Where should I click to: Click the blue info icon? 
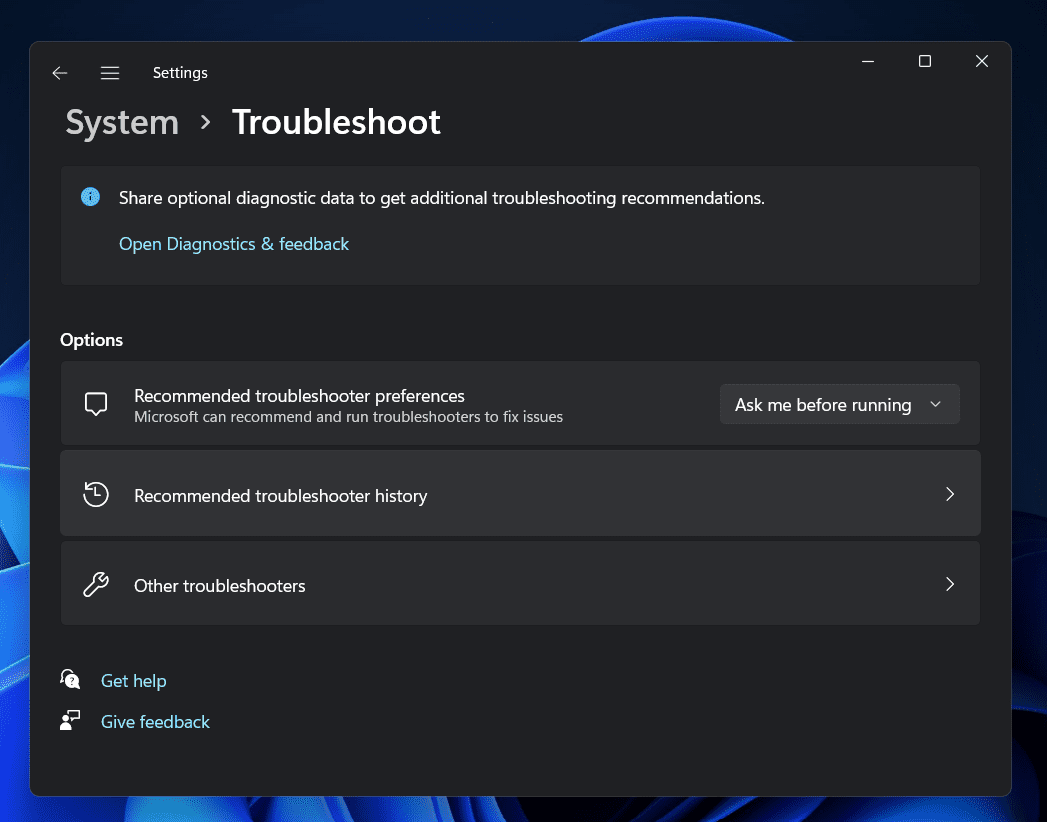(x=90, y=197)
